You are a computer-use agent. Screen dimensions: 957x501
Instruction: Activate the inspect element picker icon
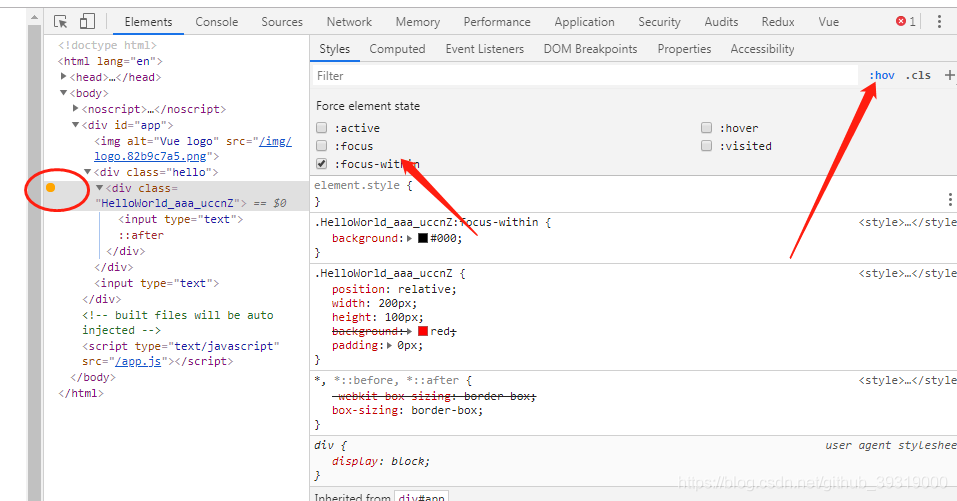point(60,22)
